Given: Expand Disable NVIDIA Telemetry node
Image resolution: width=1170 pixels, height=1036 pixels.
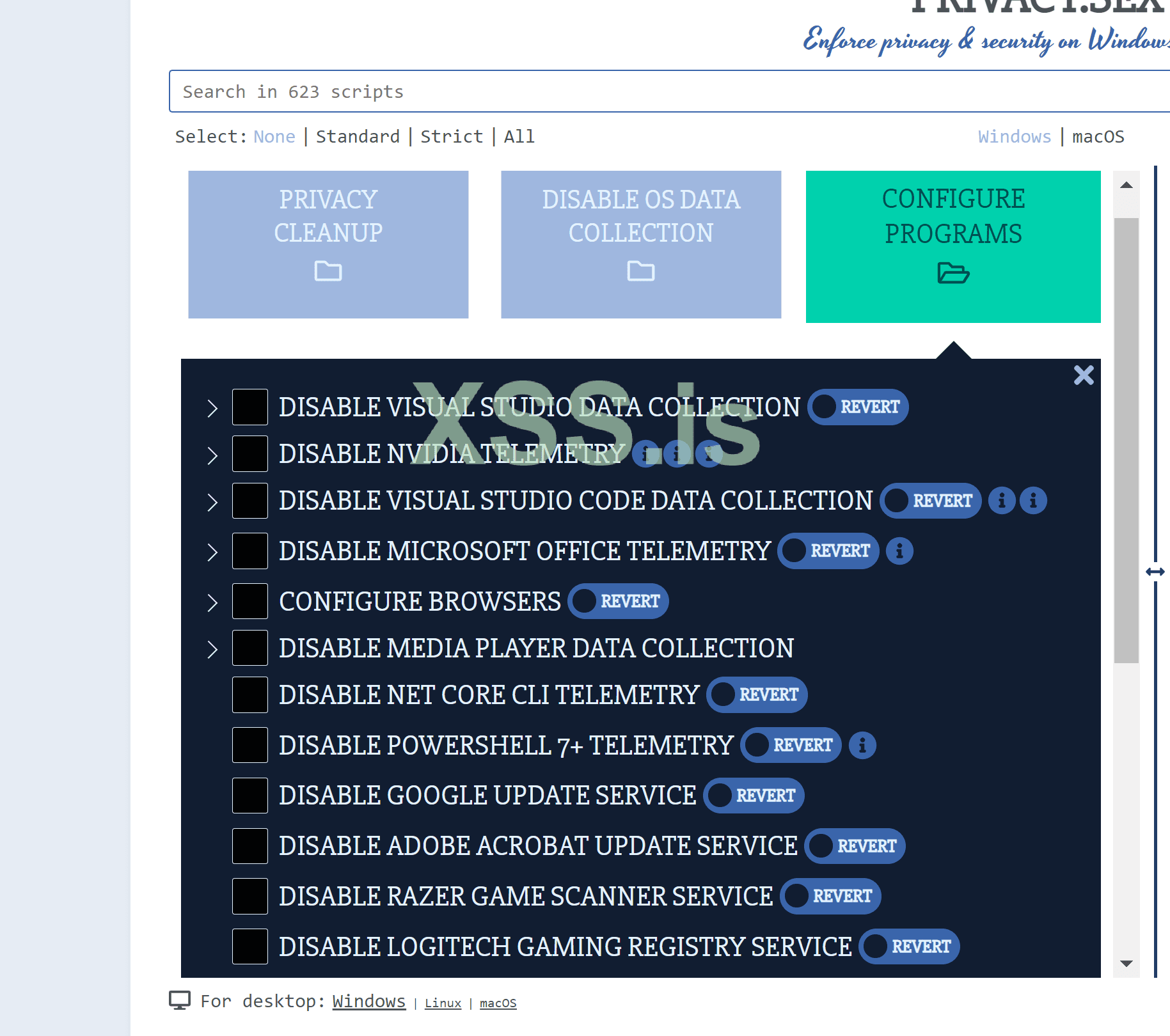Looking at the screenshot, I should [x=212, y=455].
